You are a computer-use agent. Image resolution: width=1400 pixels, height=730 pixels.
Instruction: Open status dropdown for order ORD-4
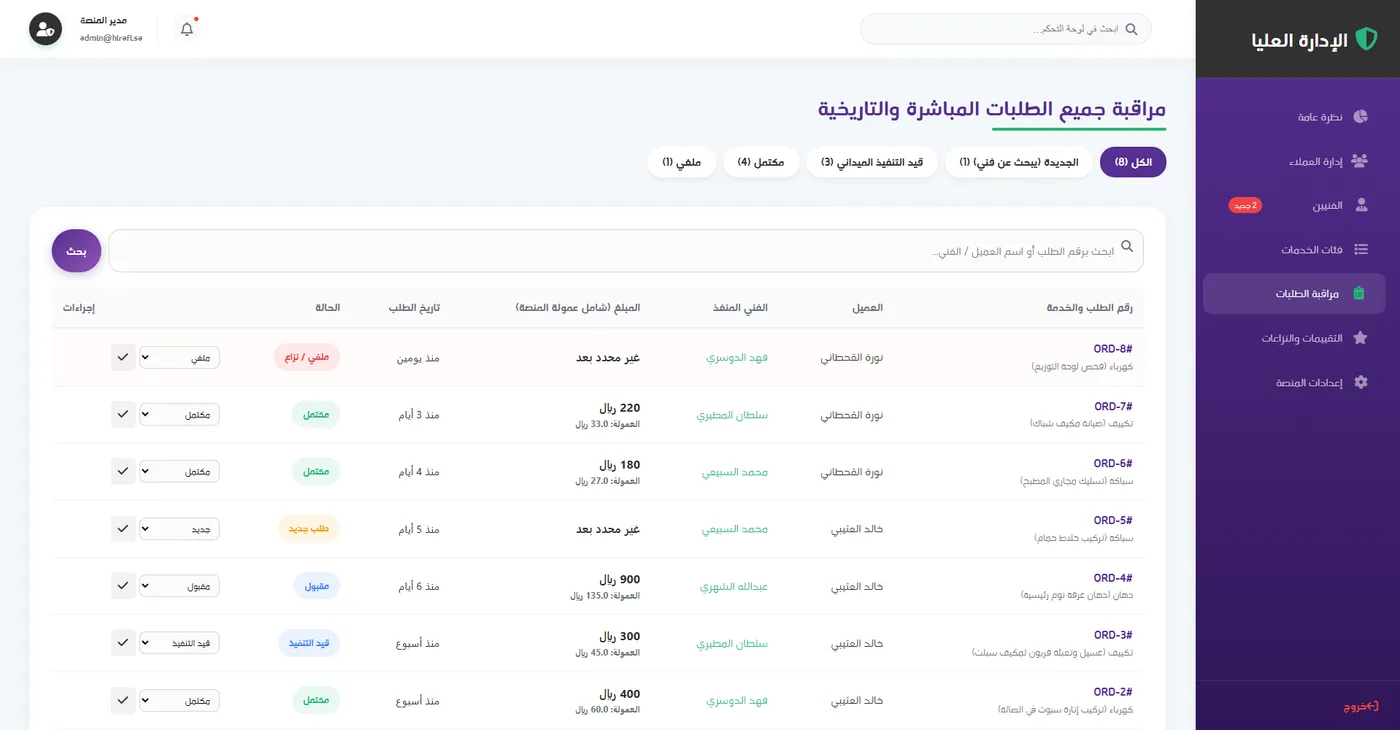[180, 586]
